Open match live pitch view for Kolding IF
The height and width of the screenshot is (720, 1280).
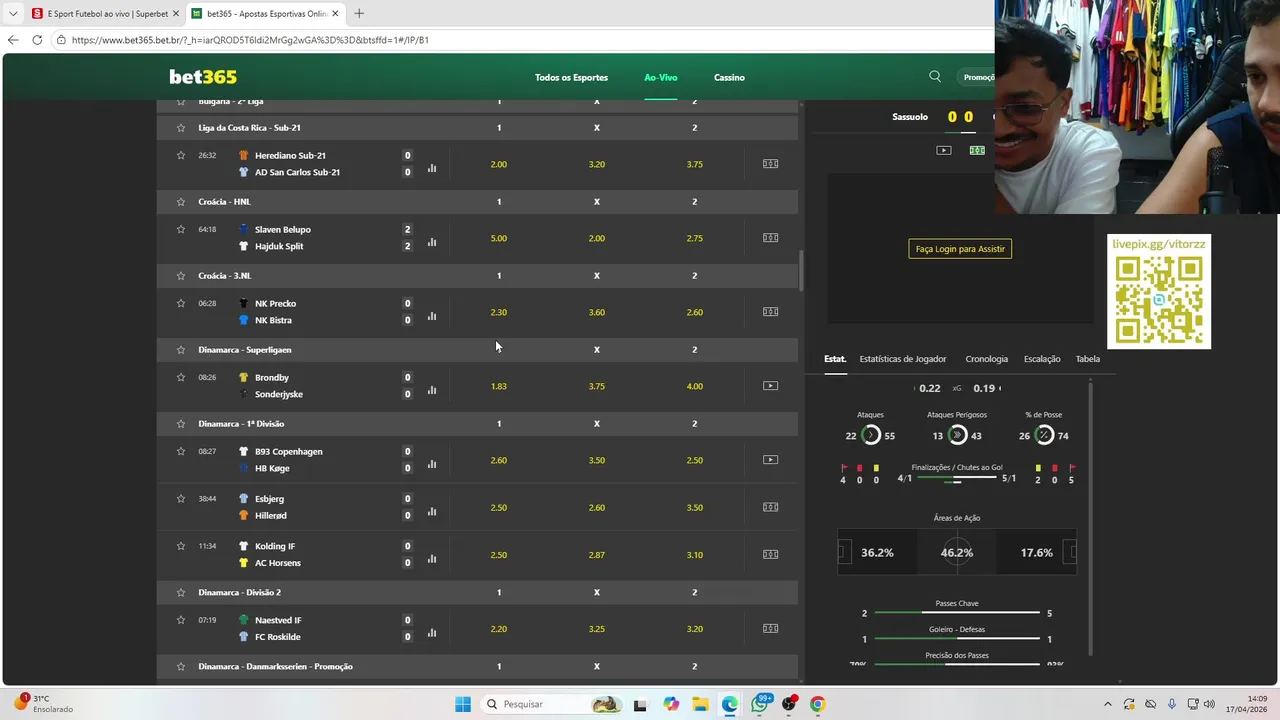pos(770,555)
